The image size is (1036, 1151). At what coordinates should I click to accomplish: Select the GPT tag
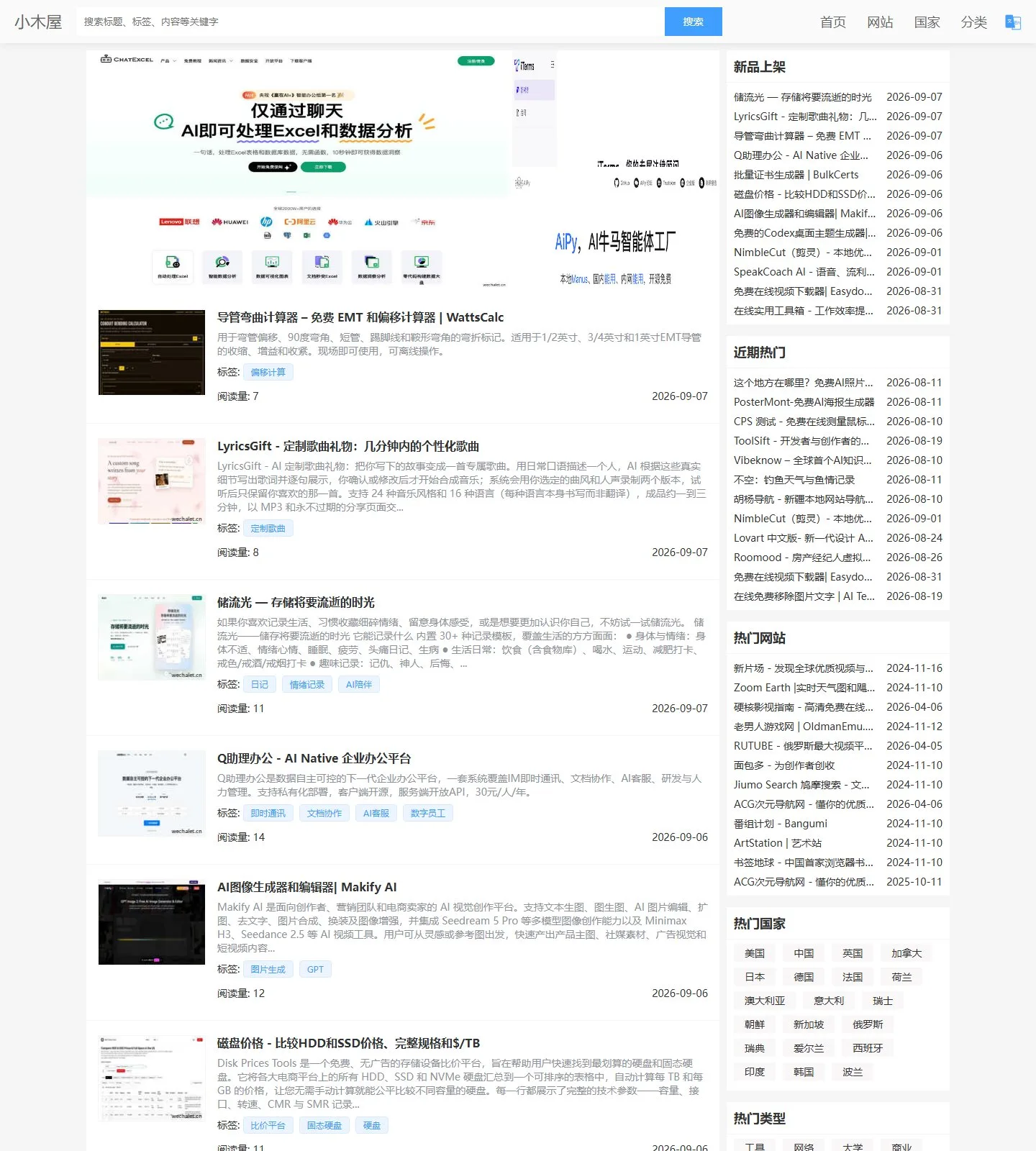(315, 969)
